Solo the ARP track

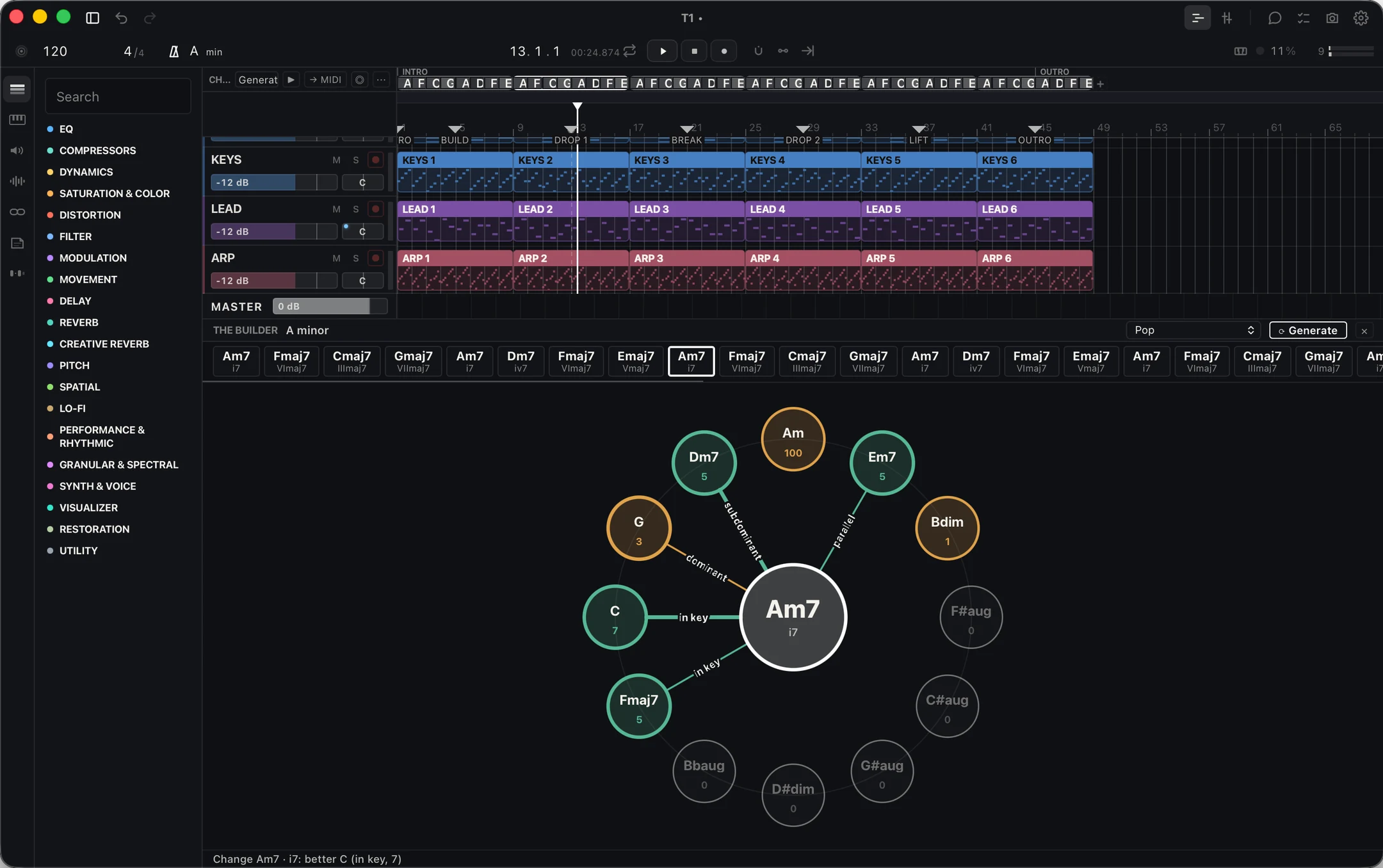(356, 259)
